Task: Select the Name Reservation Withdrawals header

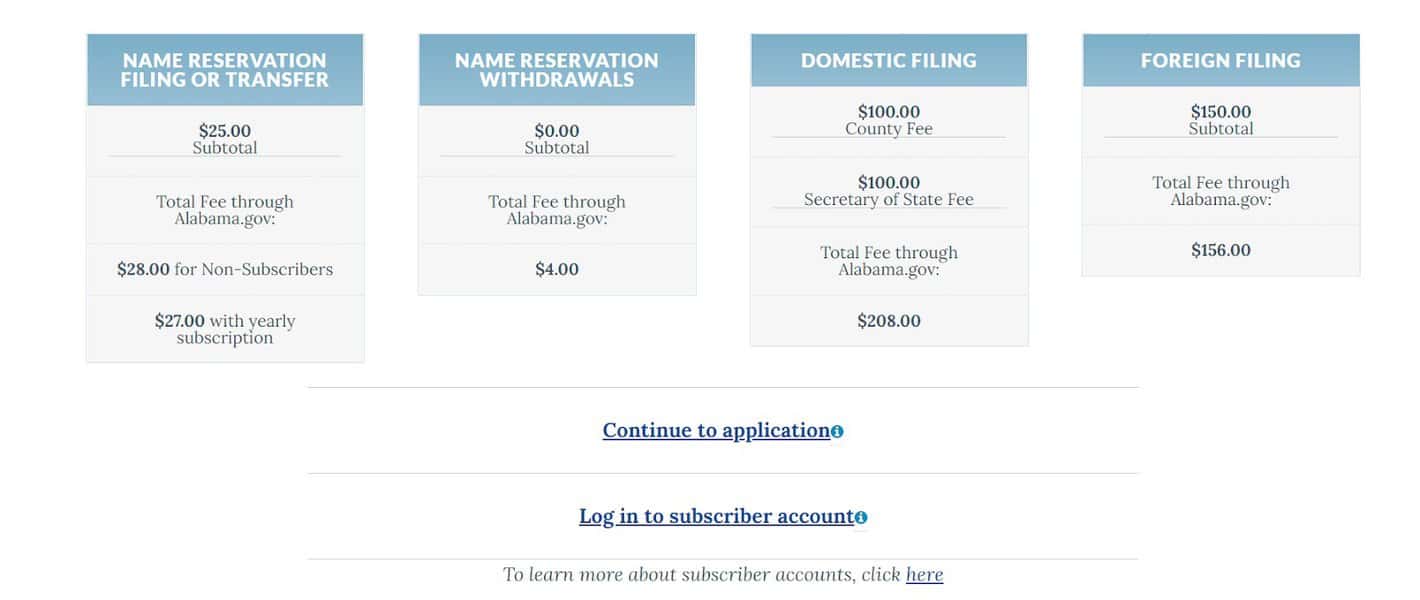Action: (557, 70)
